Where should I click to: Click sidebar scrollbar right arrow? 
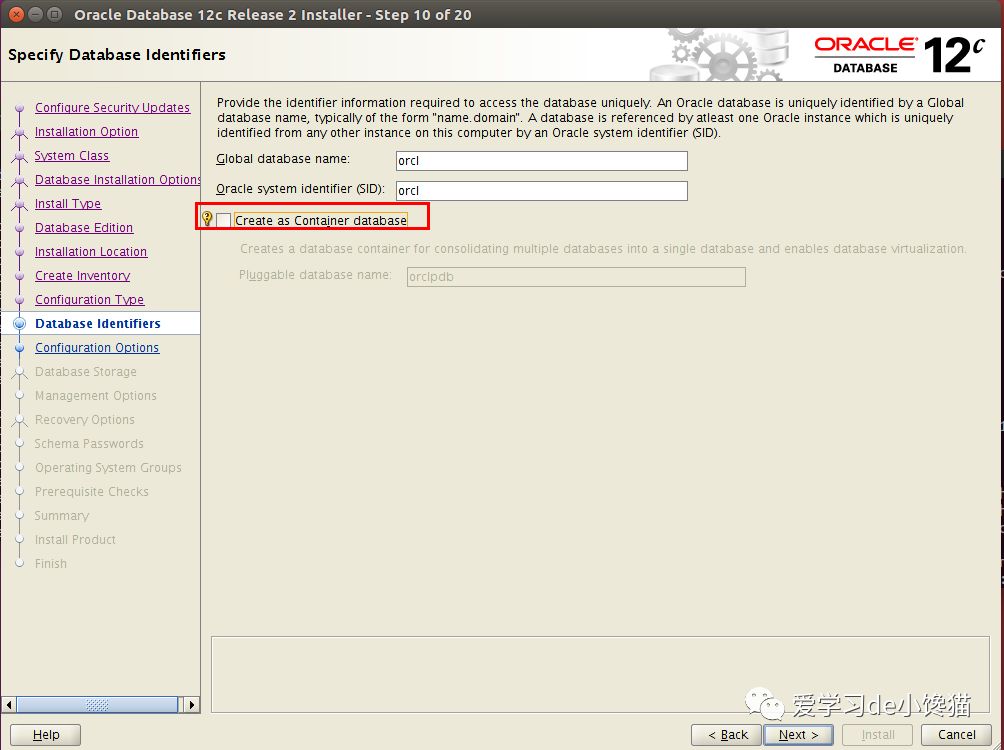click(x=191, y=705)
